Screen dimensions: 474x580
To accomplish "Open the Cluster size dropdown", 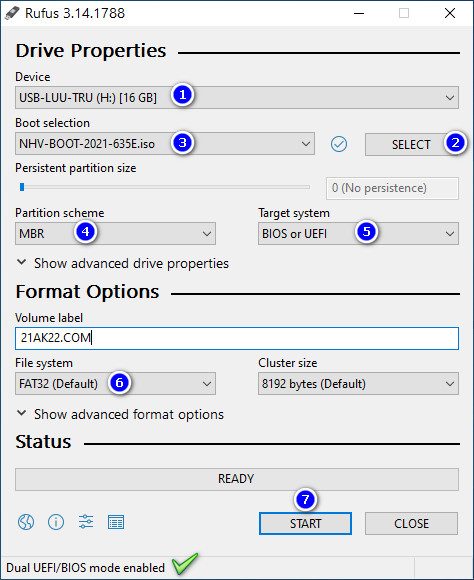I will (358, 384).
